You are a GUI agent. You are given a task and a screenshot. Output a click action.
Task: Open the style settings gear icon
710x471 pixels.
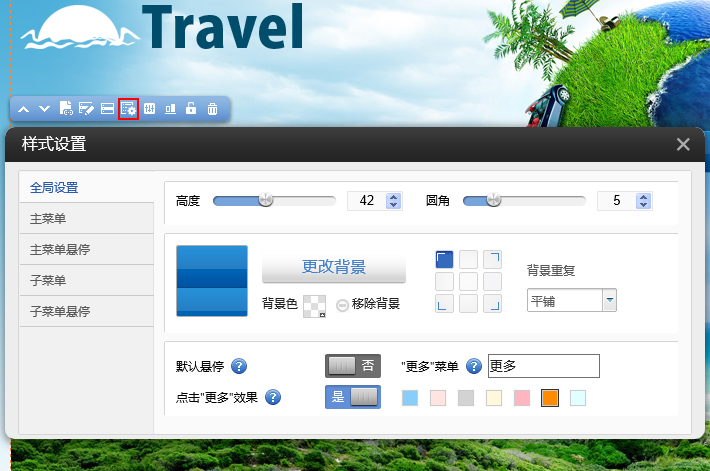click(x=129, y=109)
